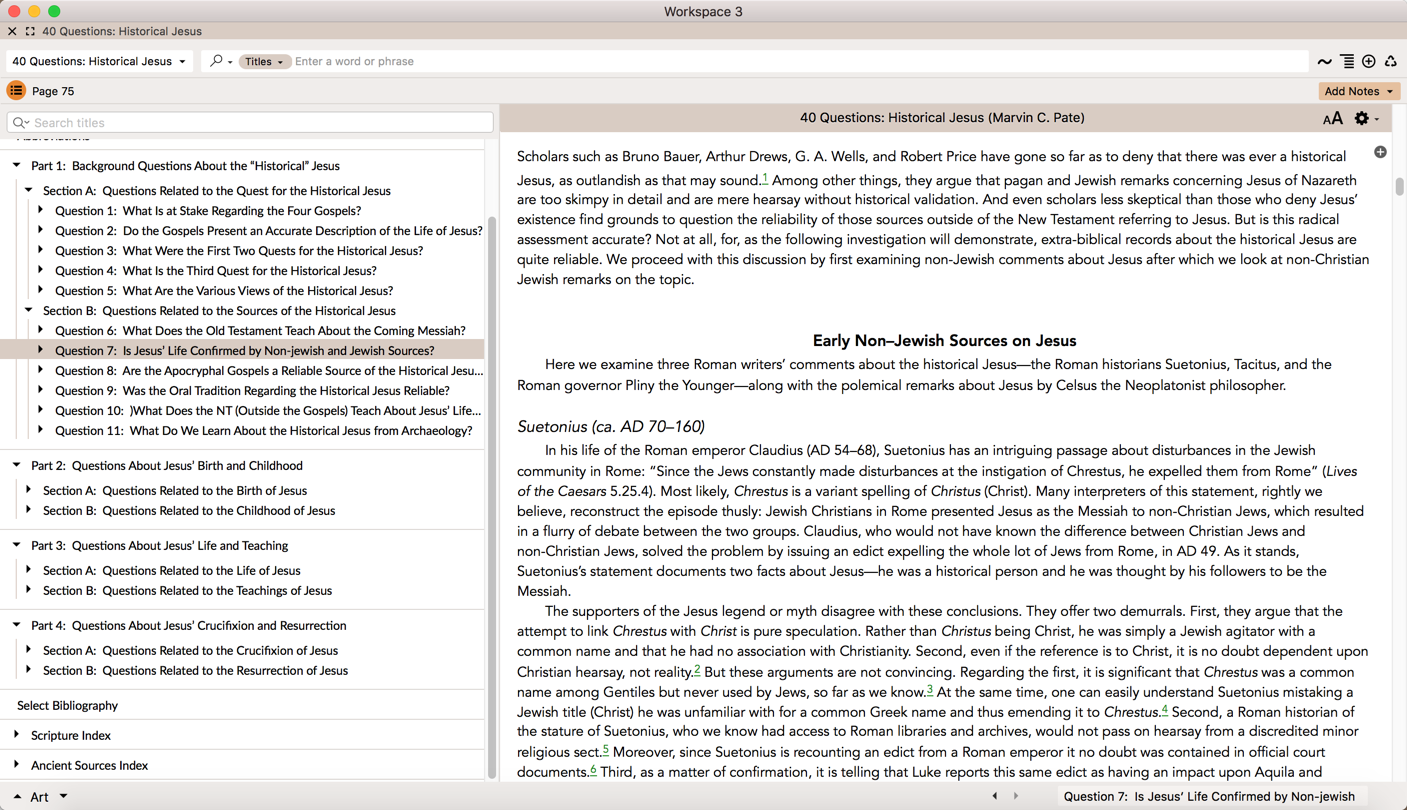Go to previous article with left arrow
The image size is (1407, 810).
coord(994,796)
